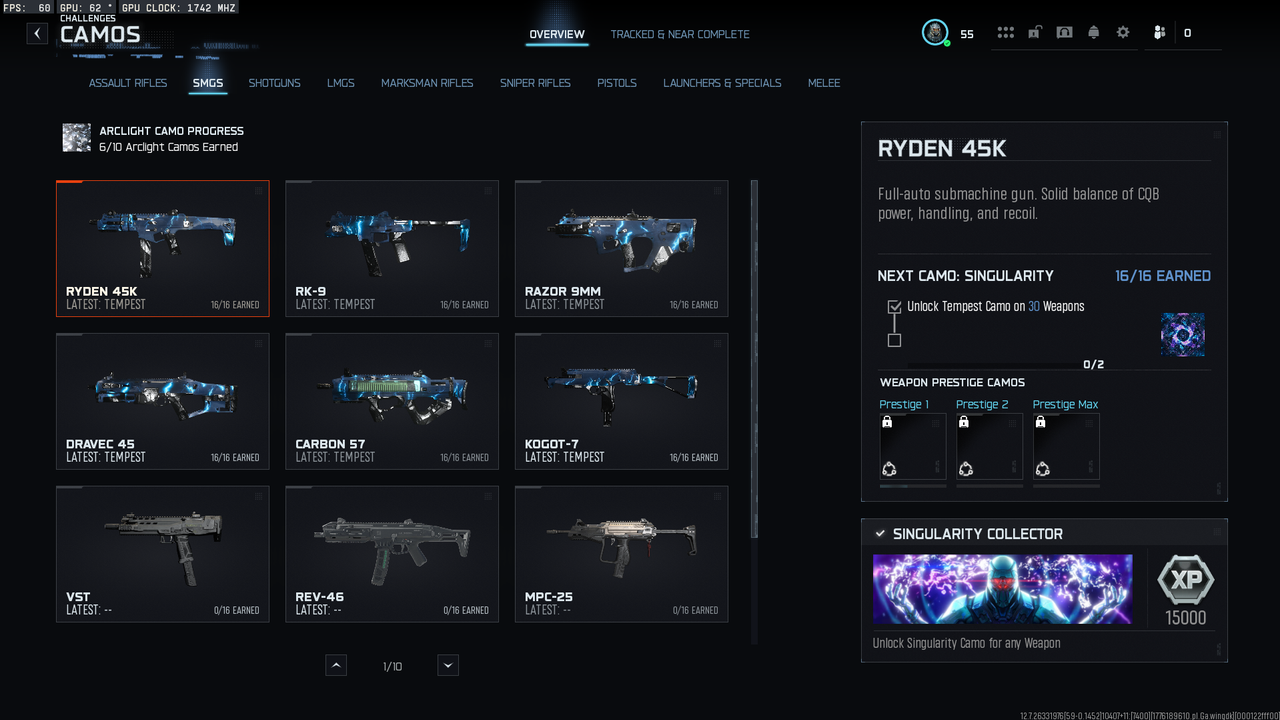The image size is (1280, 720).
Task: Click the weapon grid vertical scrollbar
Action: click(754, 359)
